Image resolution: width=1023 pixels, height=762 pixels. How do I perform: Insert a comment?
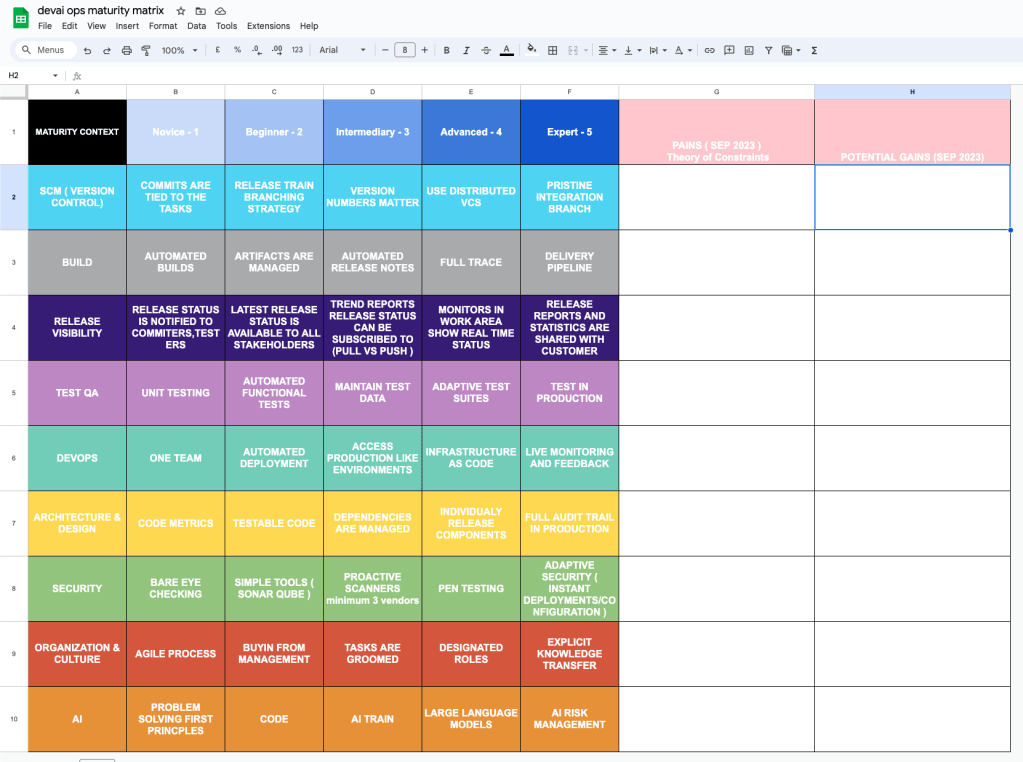pos(729,50)
